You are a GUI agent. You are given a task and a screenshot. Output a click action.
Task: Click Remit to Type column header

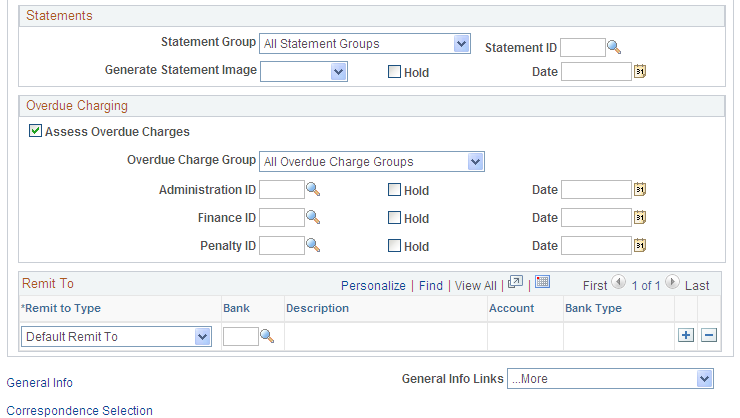61,308
